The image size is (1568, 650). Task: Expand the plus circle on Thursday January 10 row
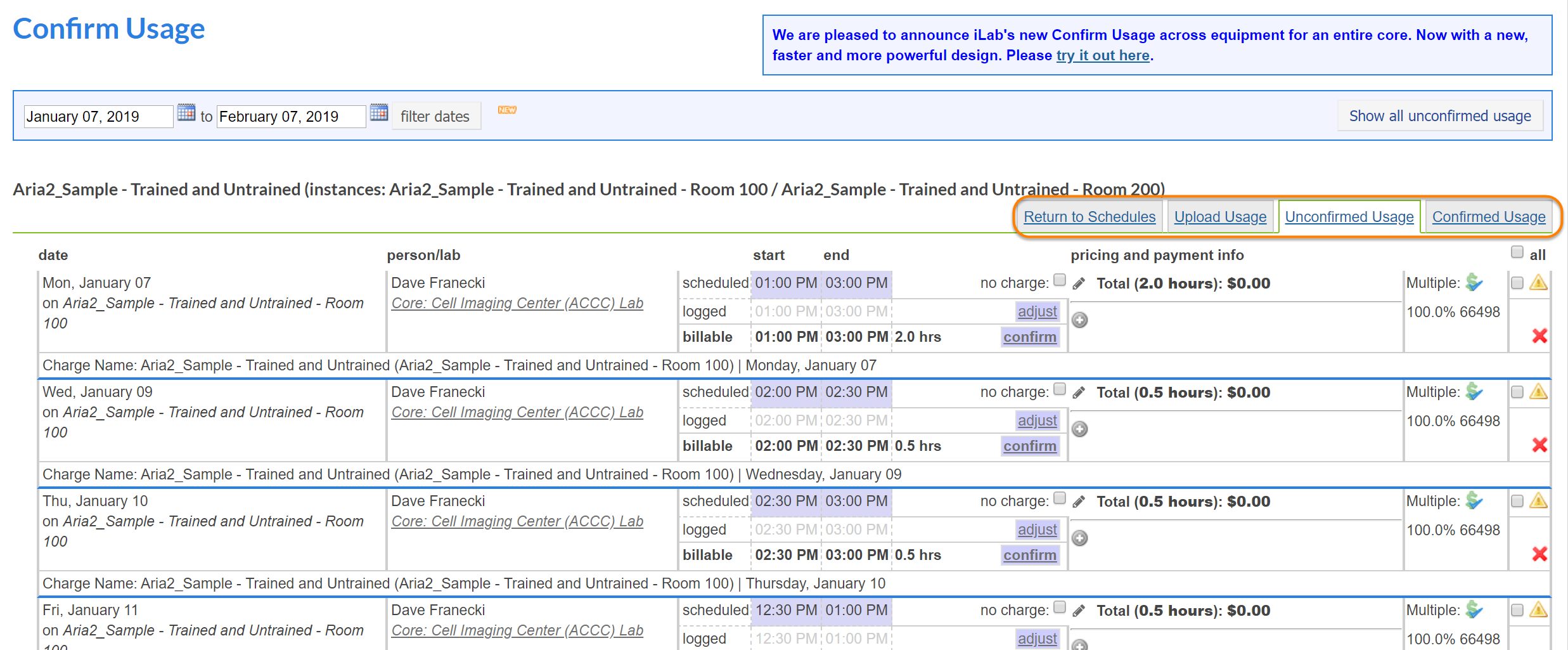[1080, 538]
